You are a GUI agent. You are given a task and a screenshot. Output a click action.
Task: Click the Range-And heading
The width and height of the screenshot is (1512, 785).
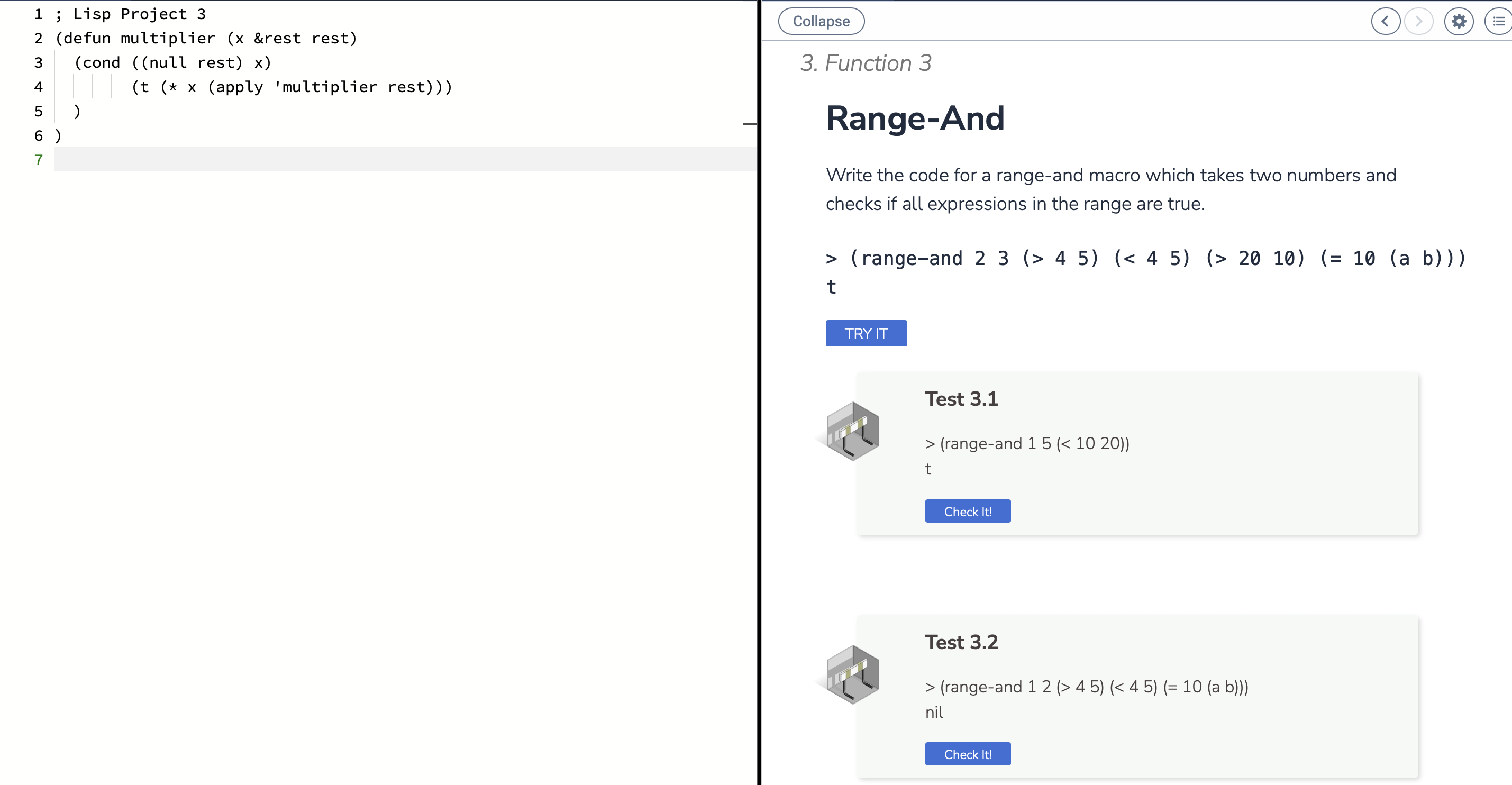click(x=915, y=118)
